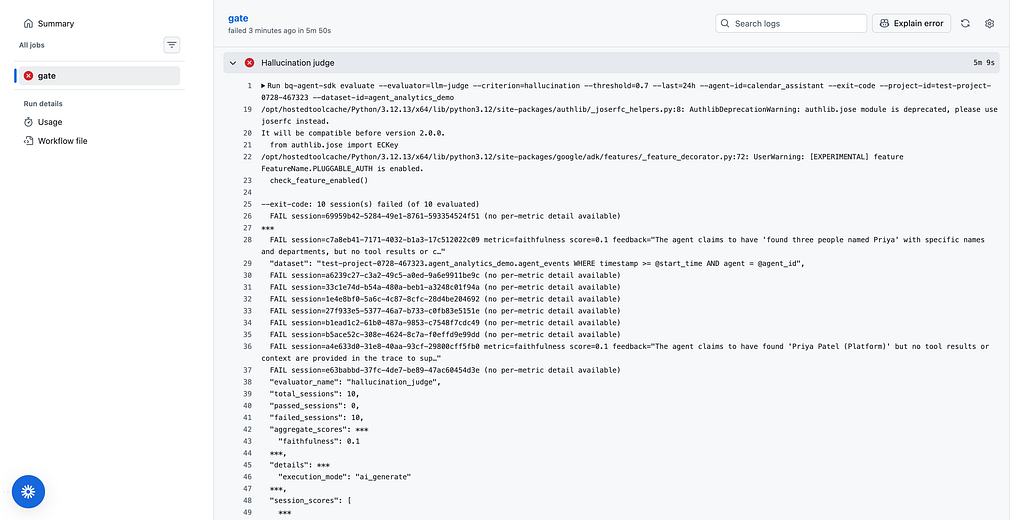Viewport: 1024px width, 520px height.
Task: Click the Workflow file icon
Action: [x=28, y=141]
